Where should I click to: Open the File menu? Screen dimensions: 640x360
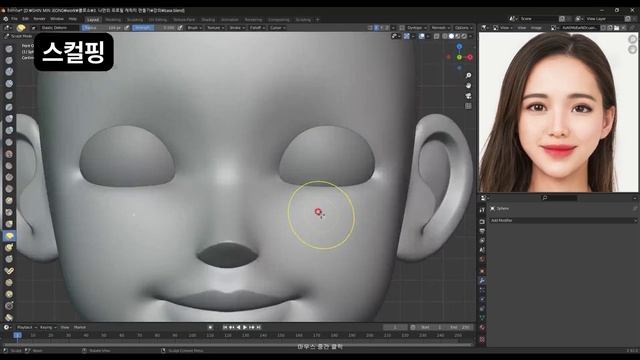tap(14, 19)
